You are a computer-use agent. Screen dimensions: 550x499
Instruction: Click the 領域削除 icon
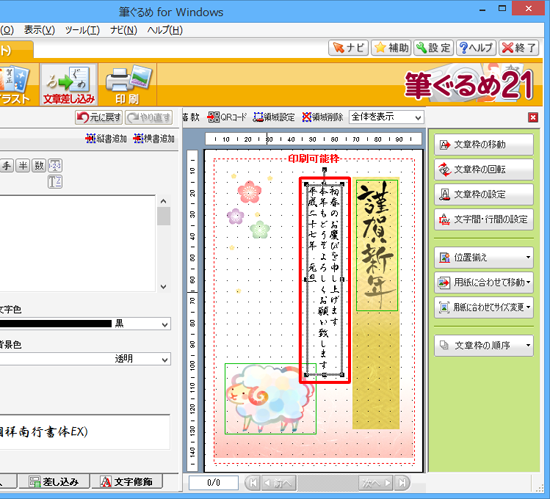pos(322,117)
